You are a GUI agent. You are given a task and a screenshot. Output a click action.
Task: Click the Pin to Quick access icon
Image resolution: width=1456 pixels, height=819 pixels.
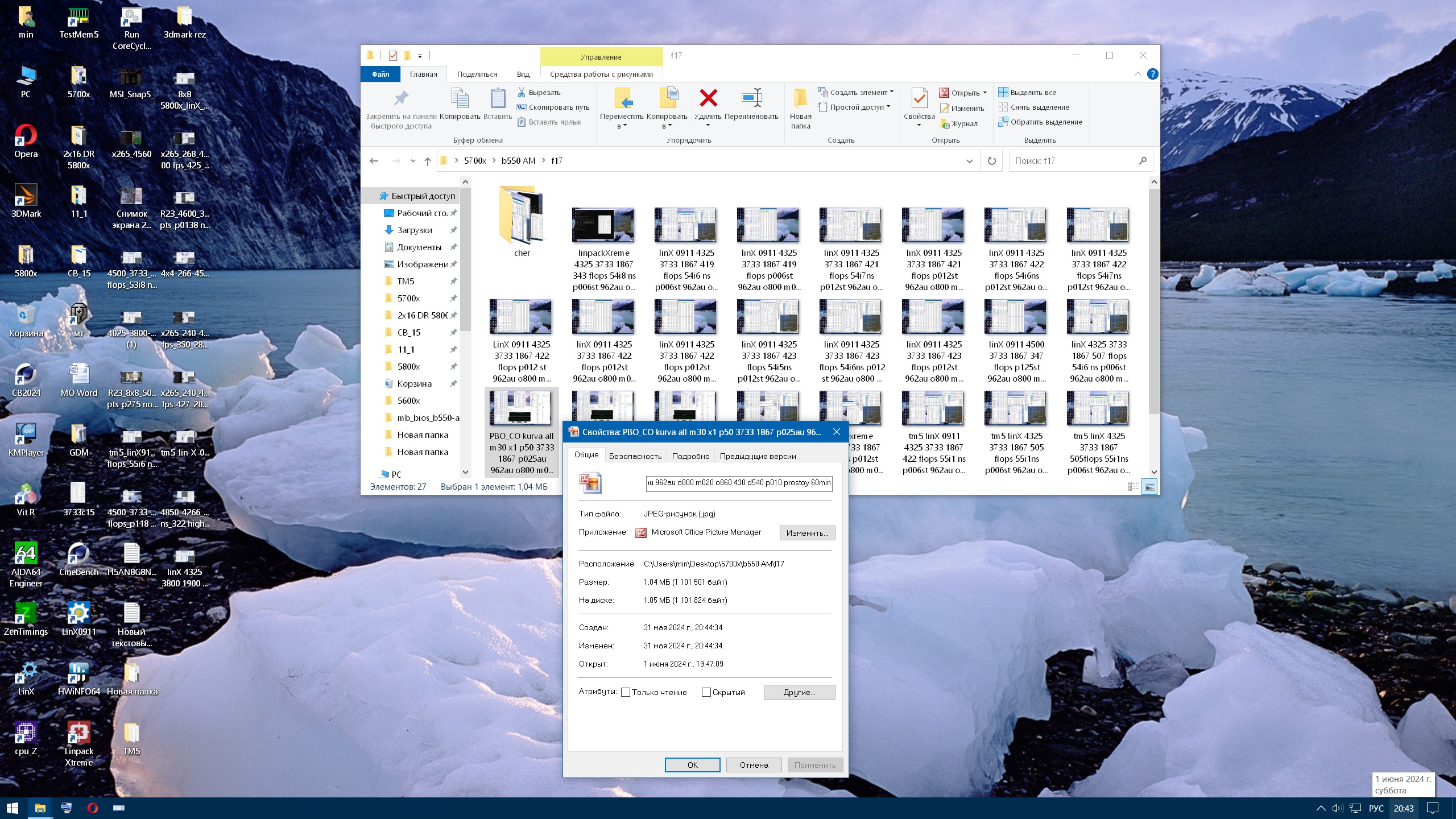click(x=401, y=99)
